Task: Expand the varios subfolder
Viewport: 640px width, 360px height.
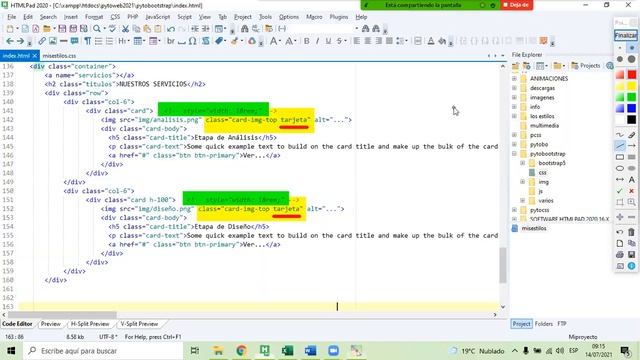Action: (522, 200)
